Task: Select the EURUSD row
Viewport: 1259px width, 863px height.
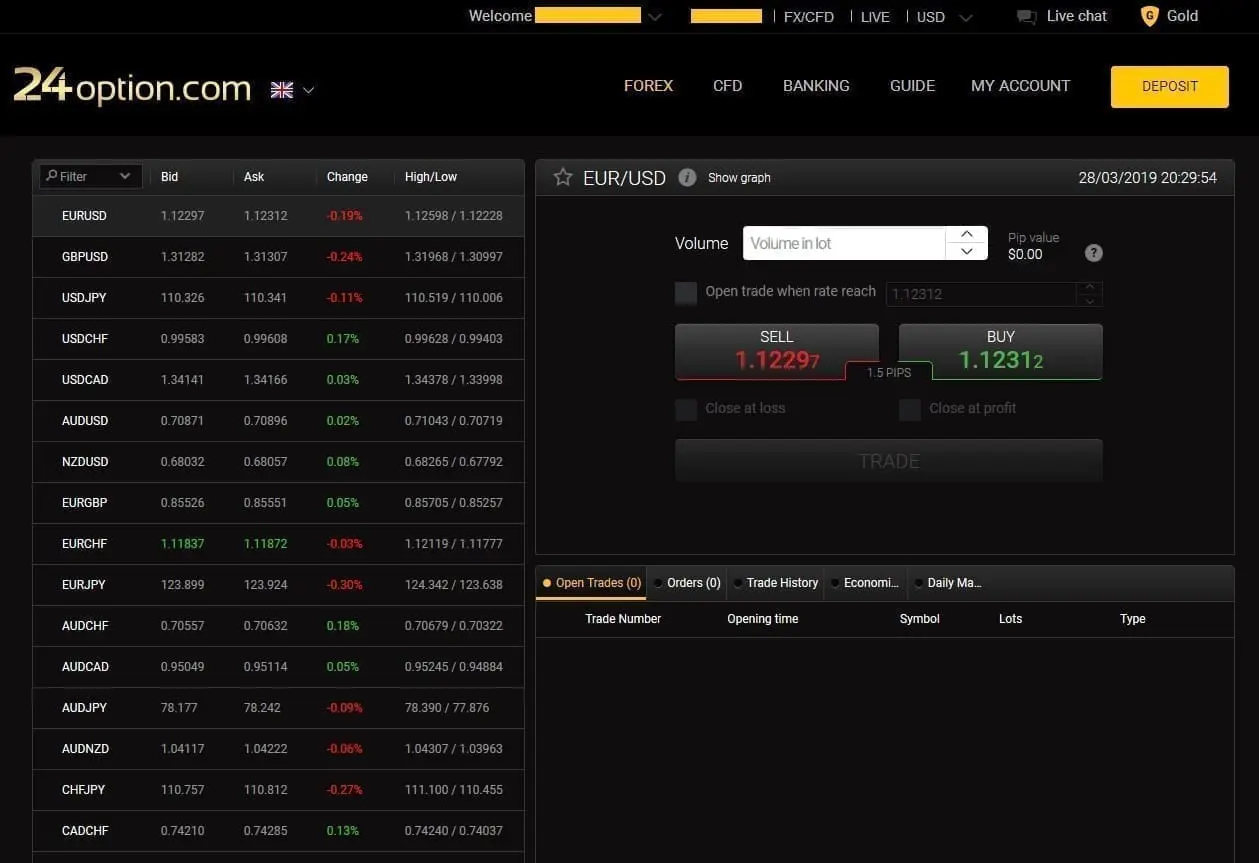Action: coord(278,216)
